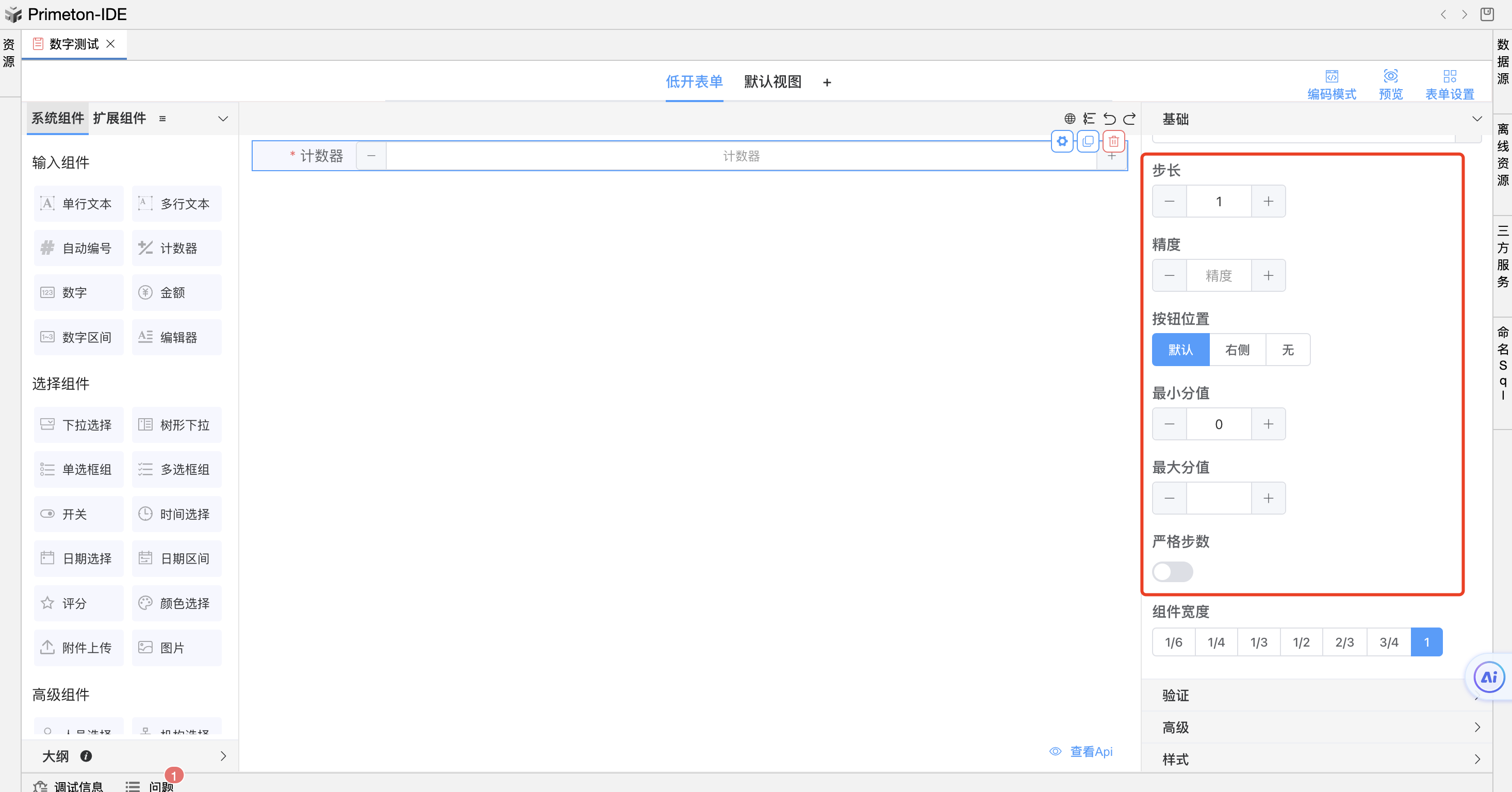
Task: Select 无 button position option
Action: click(x=1287, y=350)
